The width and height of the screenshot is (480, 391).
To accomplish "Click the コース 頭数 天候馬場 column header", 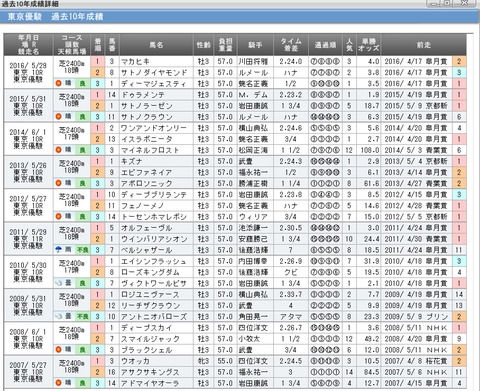I will (x=72, y=45).
